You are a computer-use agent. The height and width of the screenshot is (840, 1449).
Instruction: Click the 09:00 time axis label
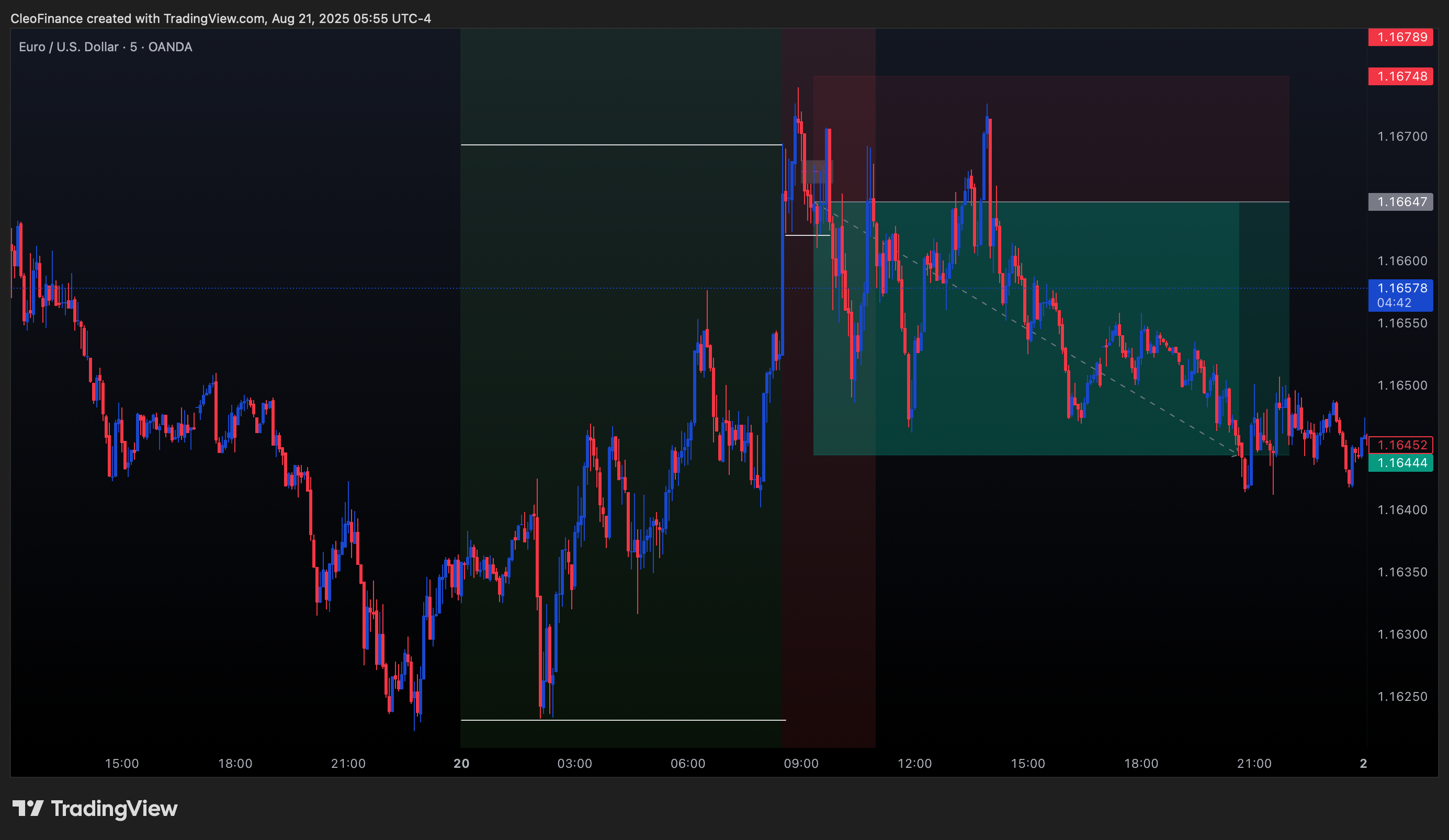(x=801, y=764)
